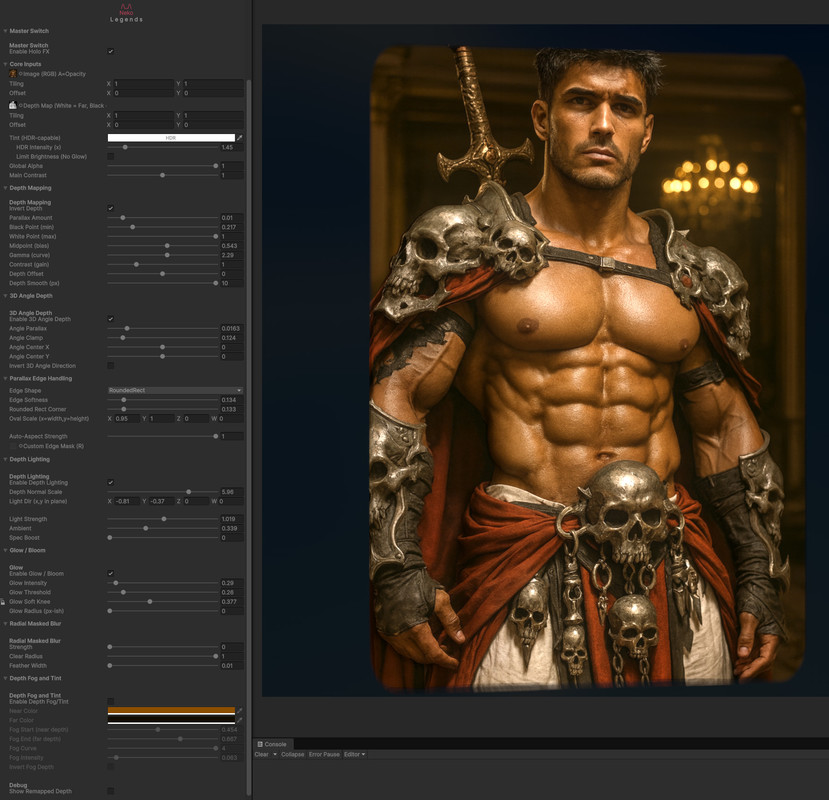Use the eyedropper beside Far Color
The image size is (829, 800).
pos(240,720)
